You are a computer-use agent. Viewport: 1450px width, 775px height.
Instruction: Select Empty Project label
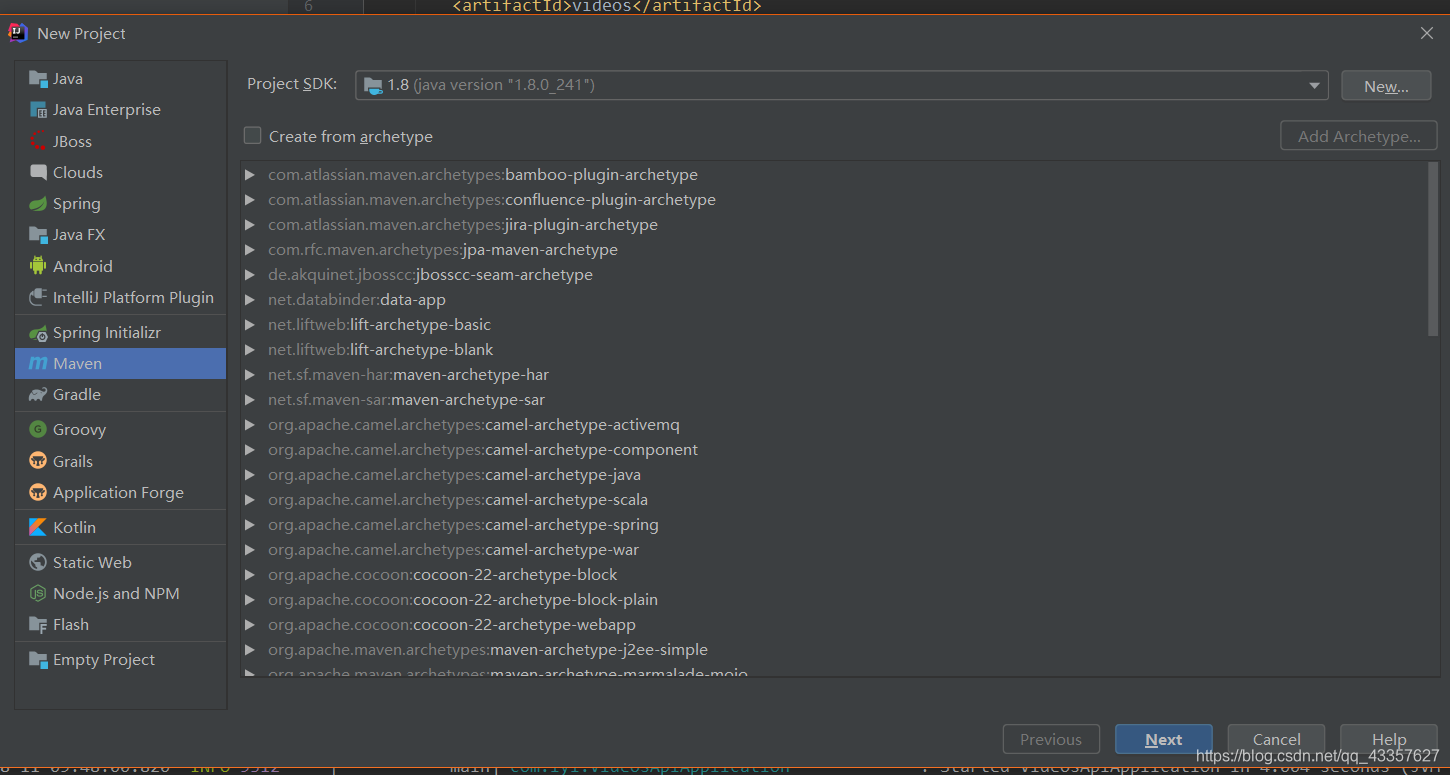point(104,660)
